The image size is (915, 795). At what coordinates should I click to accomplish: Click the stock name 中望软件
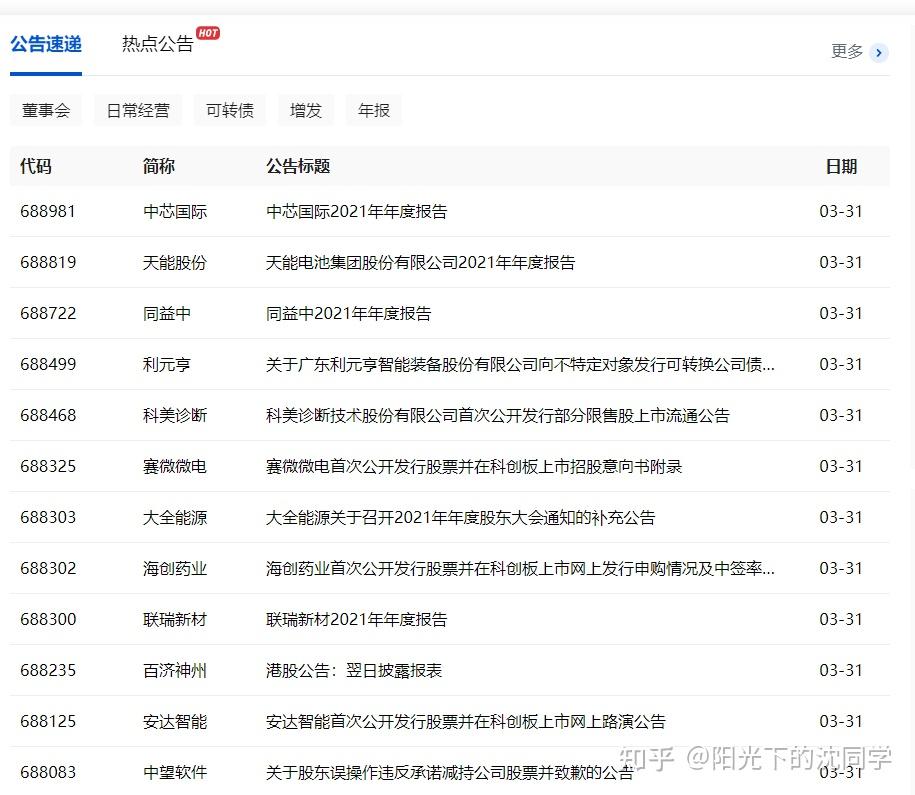175,772
